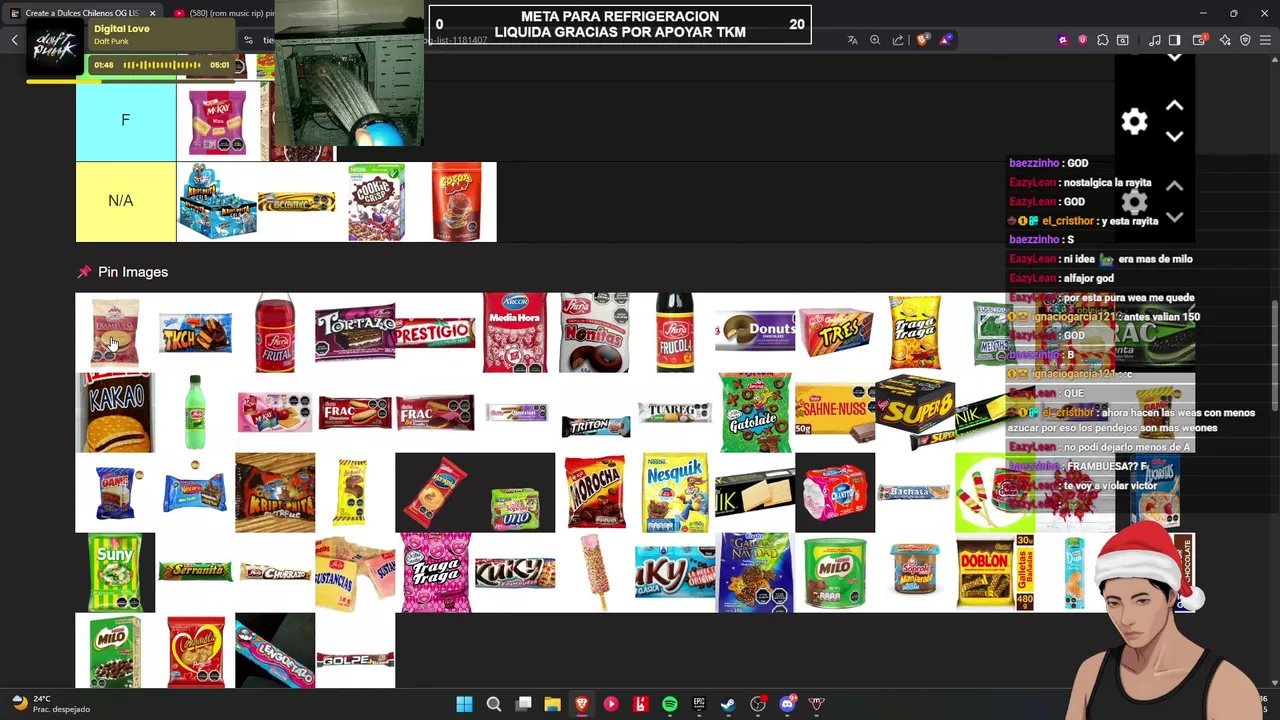This screenshot has width=1280, height=720.
Task: Open Steam from the taskbar
Action: pos(728,704)
